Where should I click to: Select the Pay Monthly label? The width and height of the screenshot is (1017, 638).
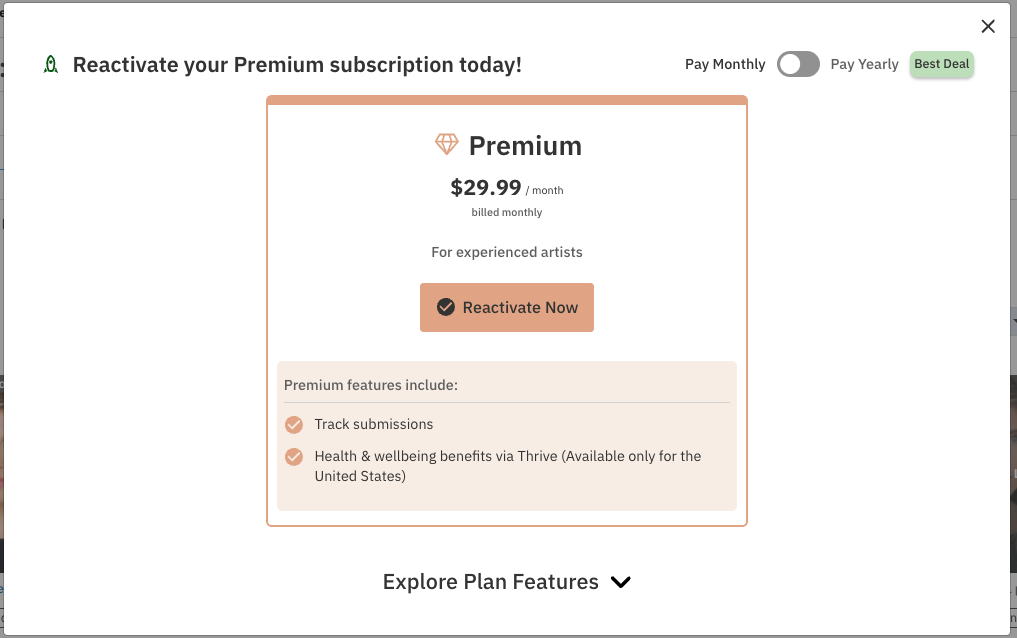725,64
